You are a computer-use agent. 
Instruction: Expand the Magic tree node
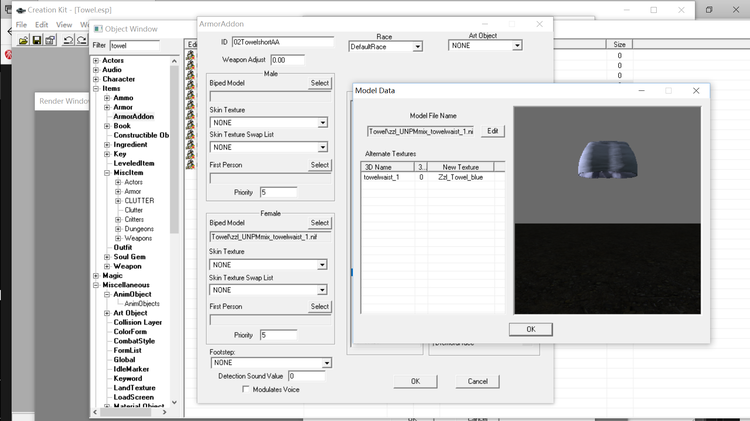(96, 276)
